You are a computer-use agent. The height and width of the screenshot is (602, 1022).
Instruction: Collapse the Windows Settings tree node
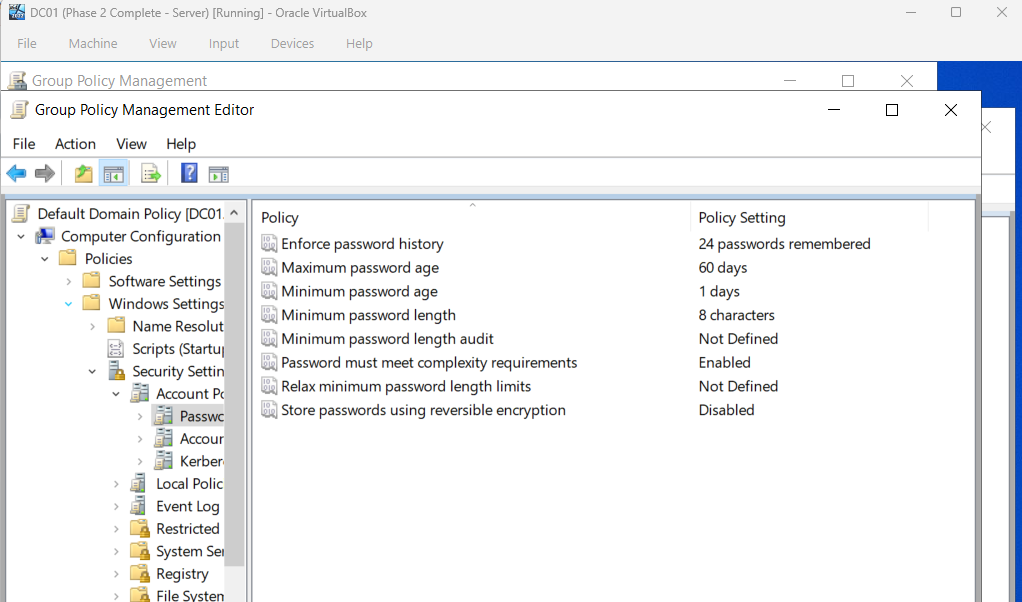tap(68, 304)
